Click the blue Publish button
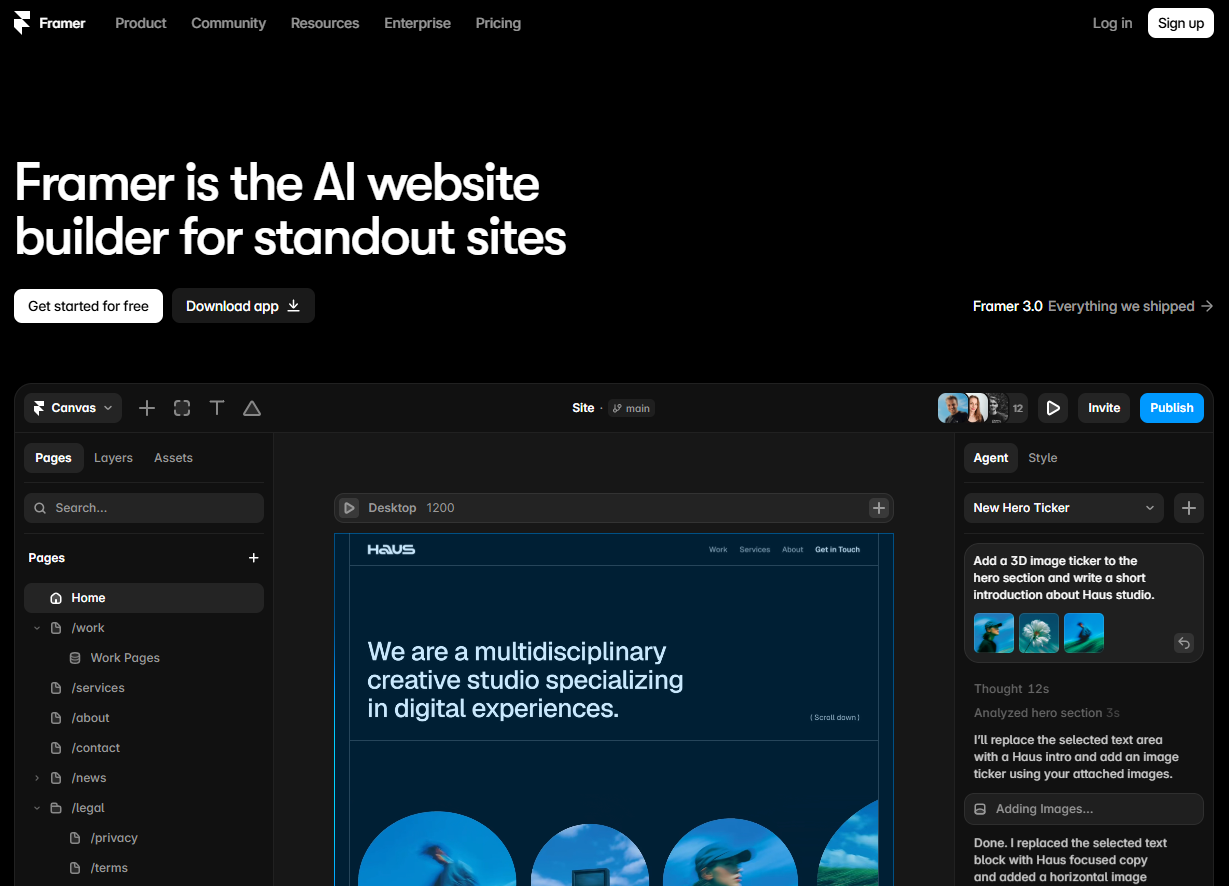 click(x=1172, y=408)
